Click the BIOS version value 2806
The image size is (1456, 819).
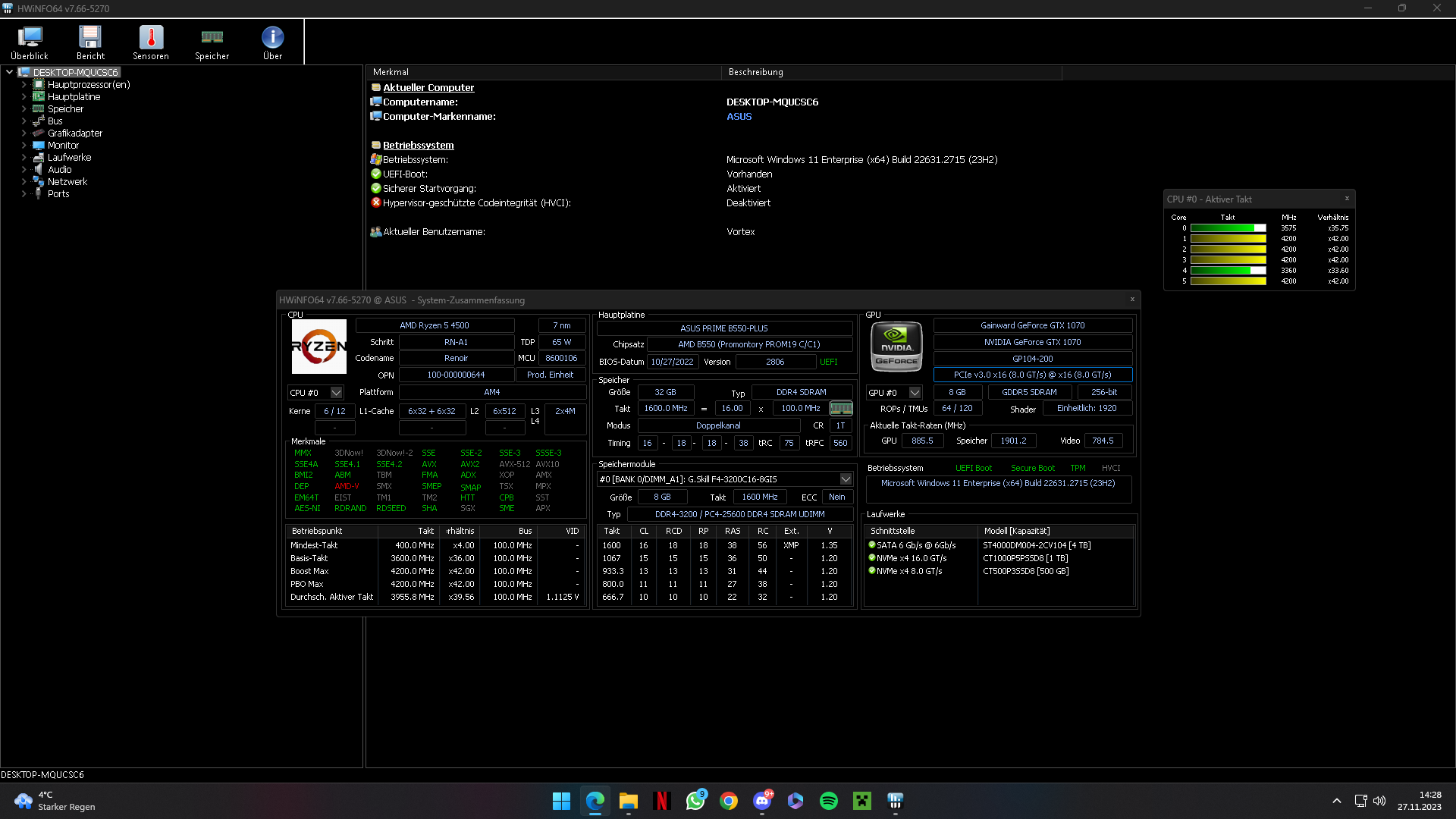[x=775, y=362]
